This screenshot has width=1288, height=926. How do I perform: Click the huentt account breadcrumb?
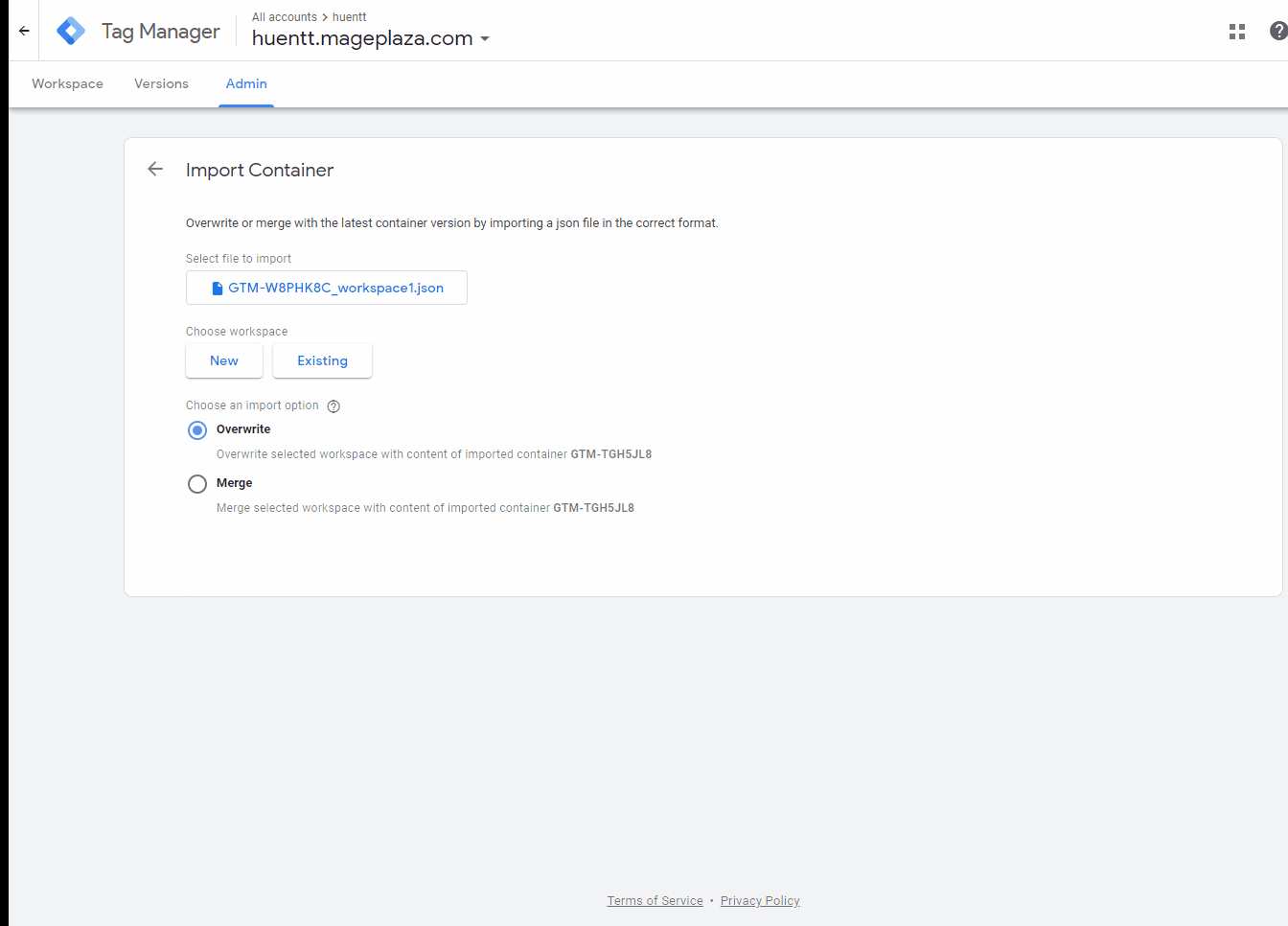(x=350, y=17)
